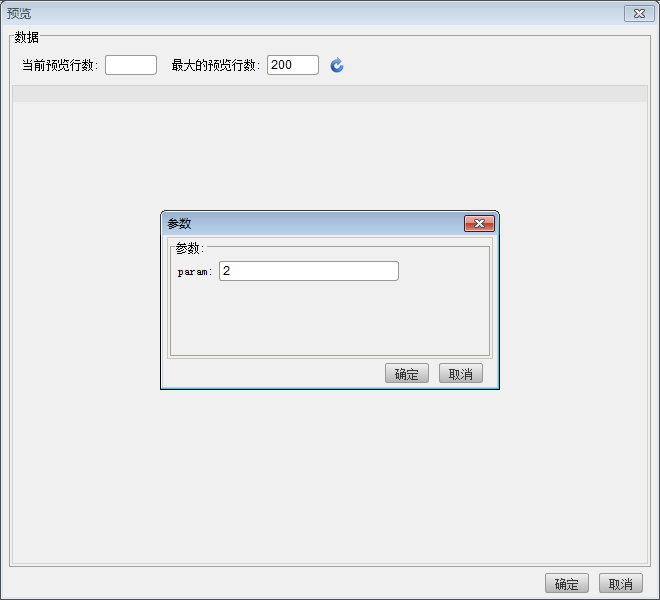Confirm with 确定 at bottom of 预览 window
This screenshot has height=600, width=660.
click(x=566, y=584)
